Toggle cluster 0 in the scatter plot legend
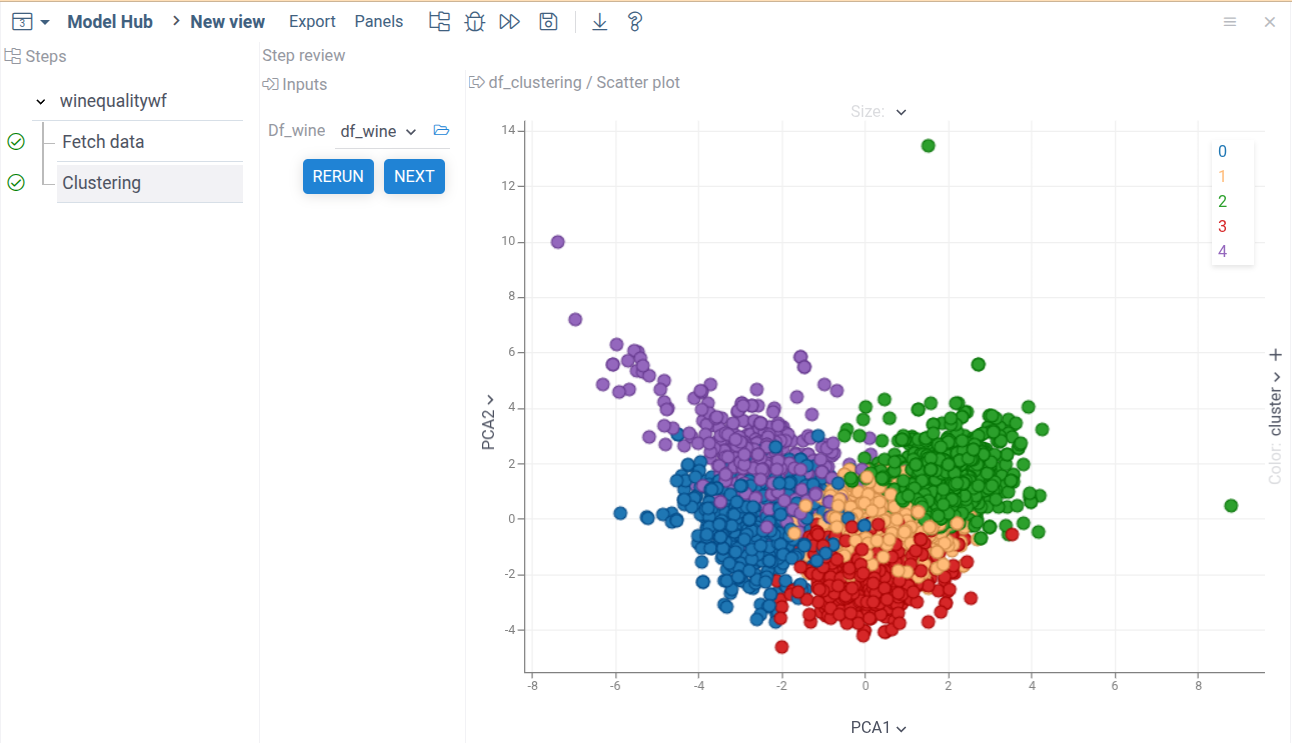 click(1222, 151)
